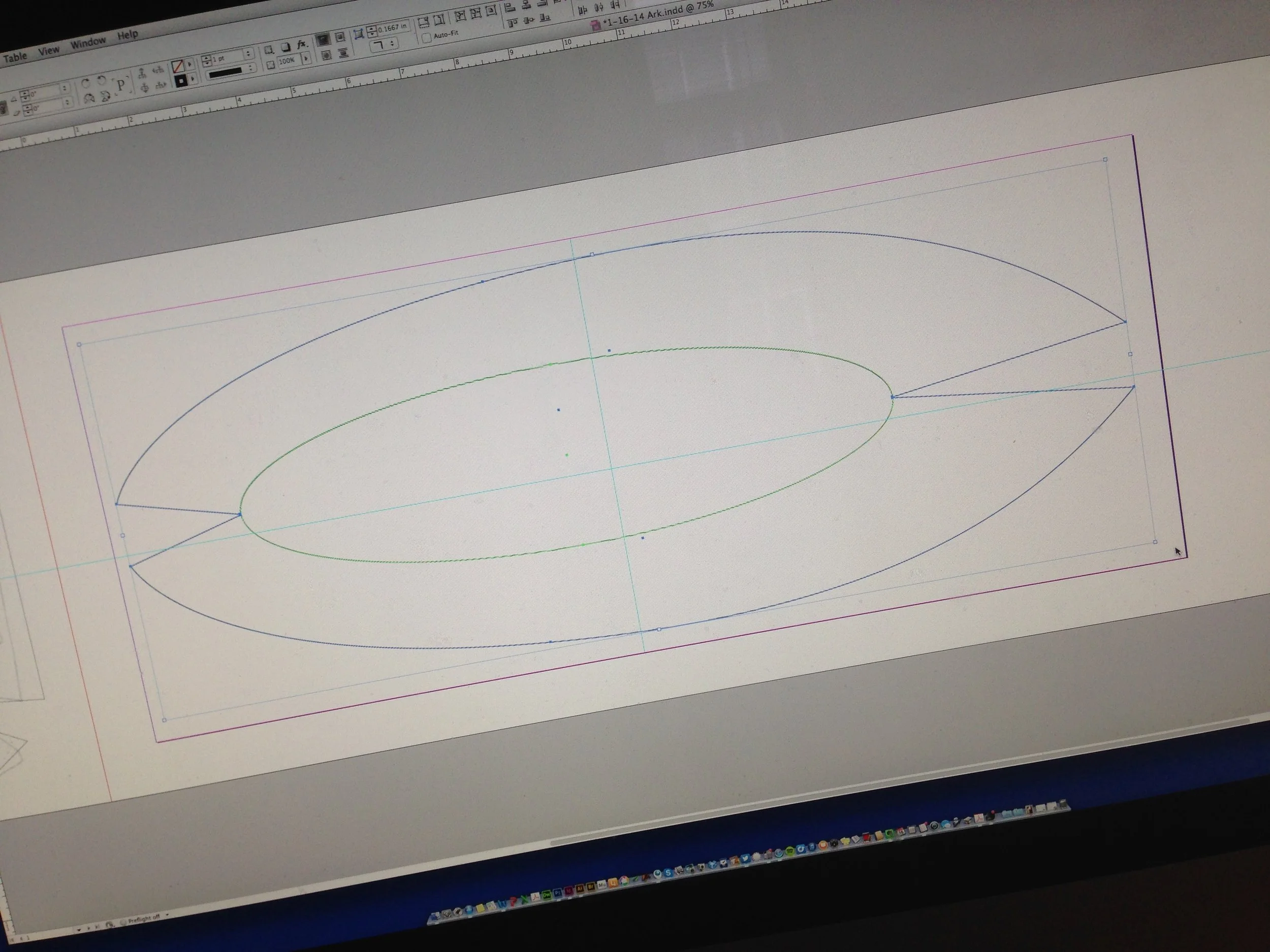Click the right tip anchor point of green ellipse
This screenshot has width=1270, height=952.
point(892,397)
